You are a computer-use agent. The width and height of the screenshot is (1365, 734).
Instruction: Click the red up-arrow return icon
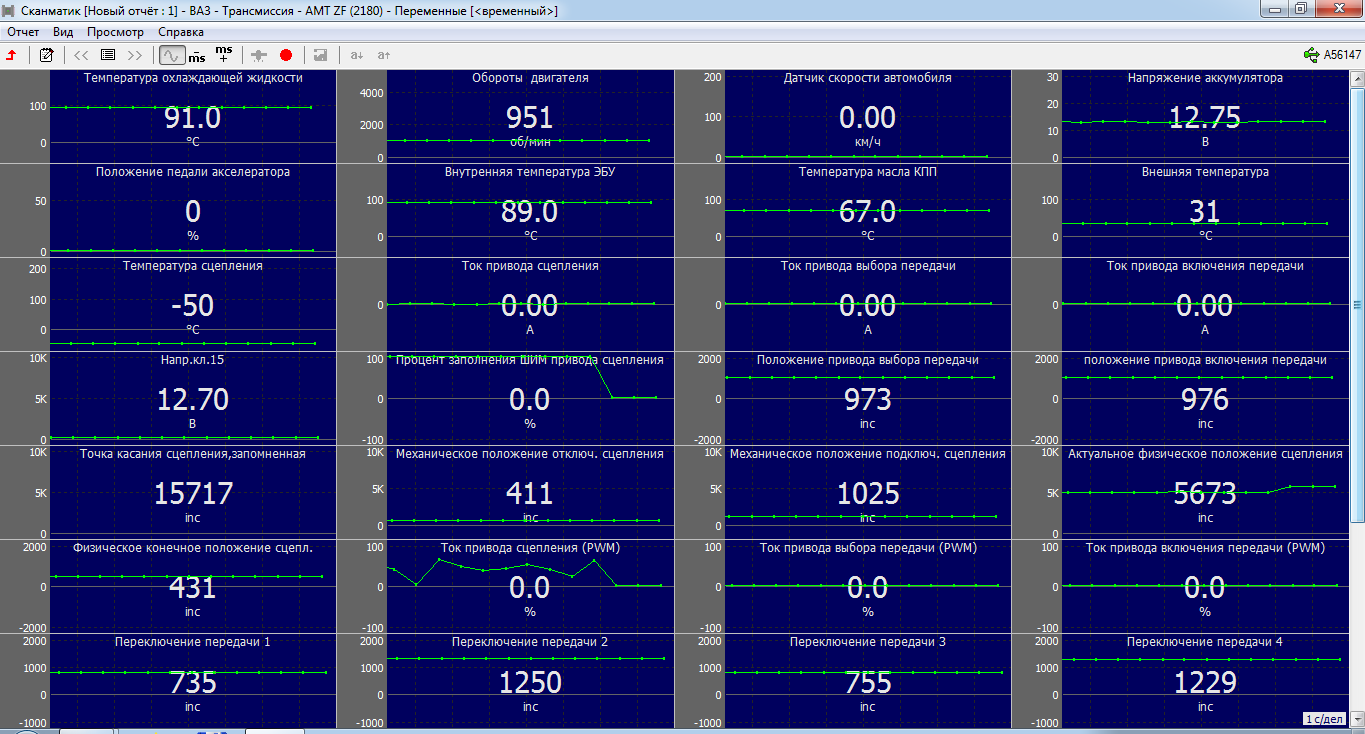(x=11, y=55)
